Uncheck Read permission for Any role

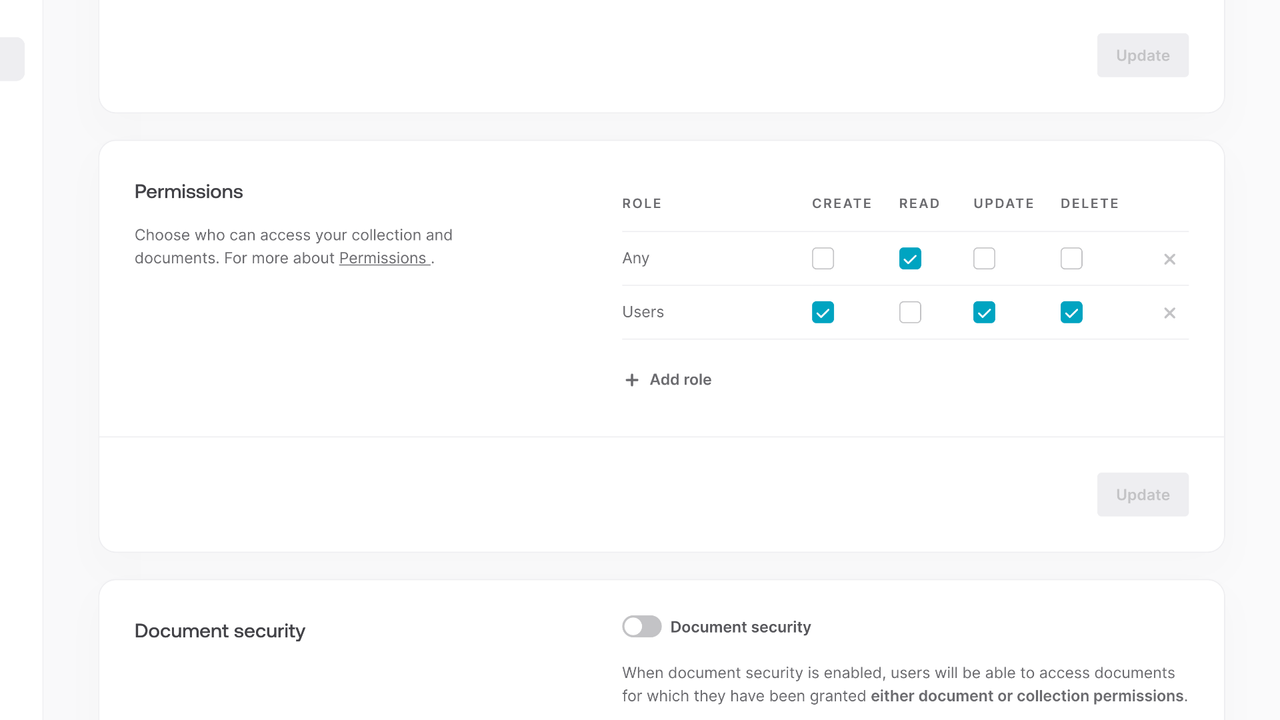pyautogui.click(x=910, y=259)
